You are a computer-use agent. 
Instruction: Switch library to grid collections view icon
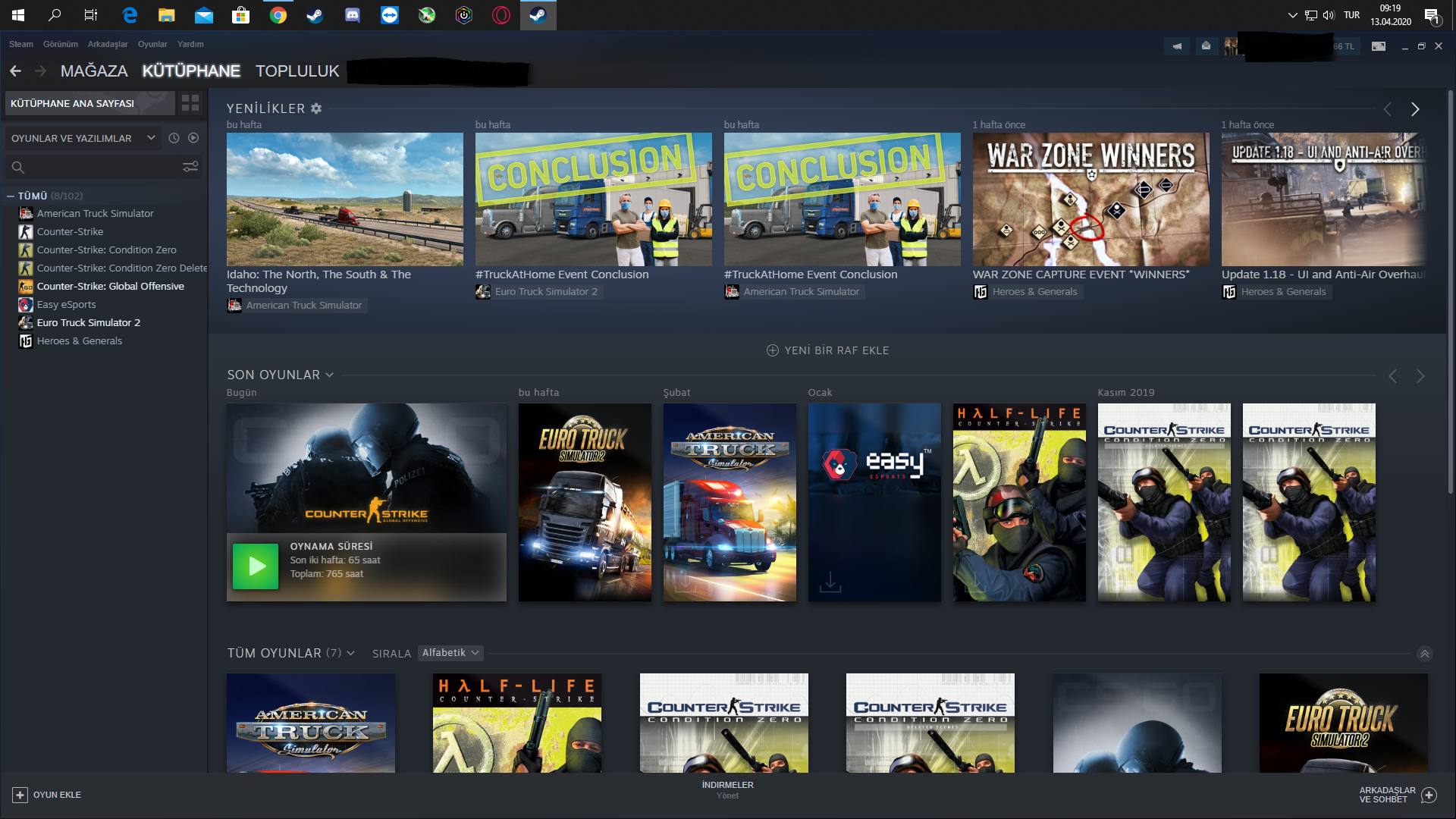(x=190, y=103)
